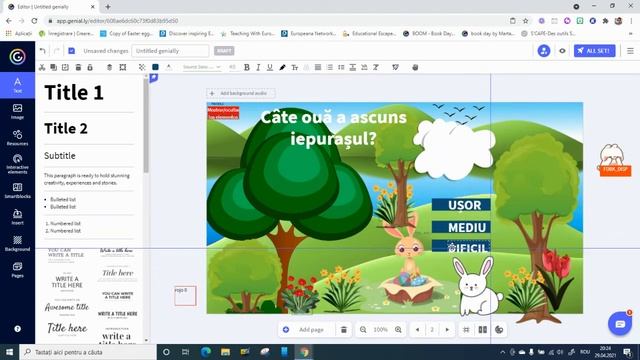Insert the paragraph text block

click(87, 179)
